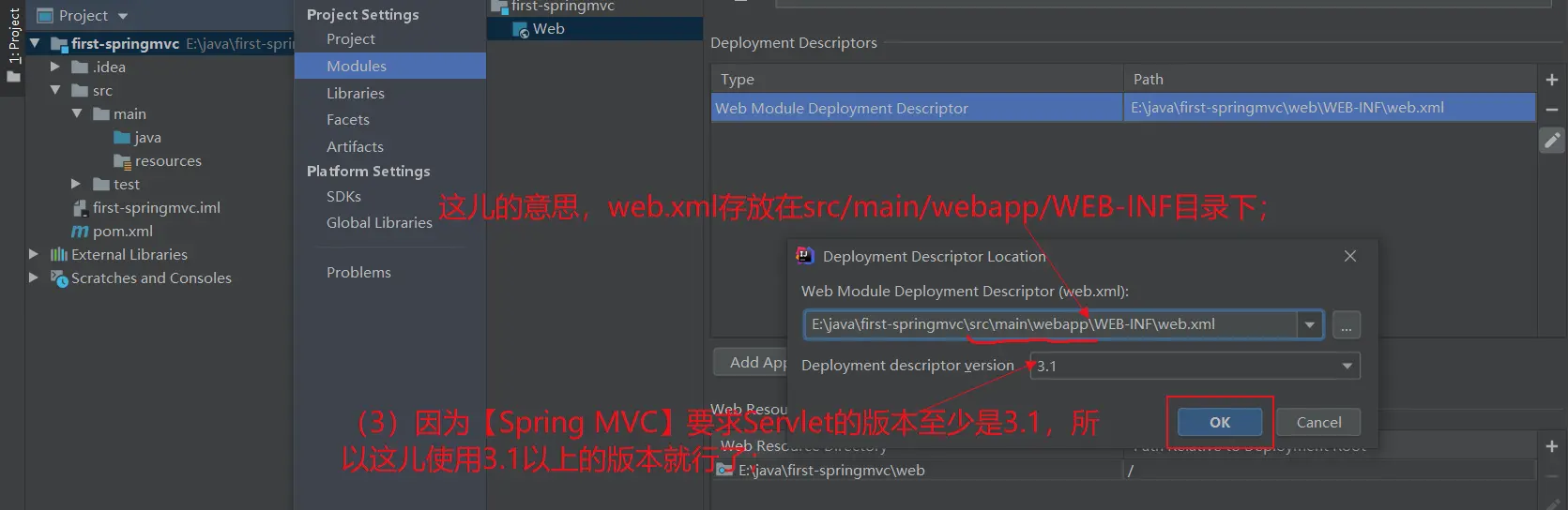
Task: Click the Web facet icon in module tree
Action: 522,30
